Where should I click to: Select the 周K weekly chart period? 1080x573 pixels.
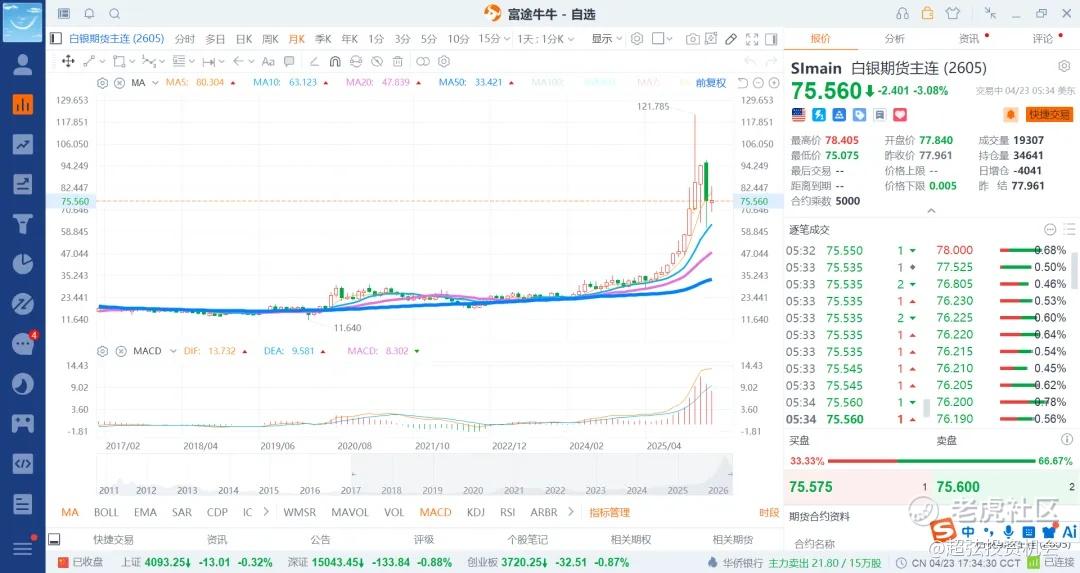point(270,39)
